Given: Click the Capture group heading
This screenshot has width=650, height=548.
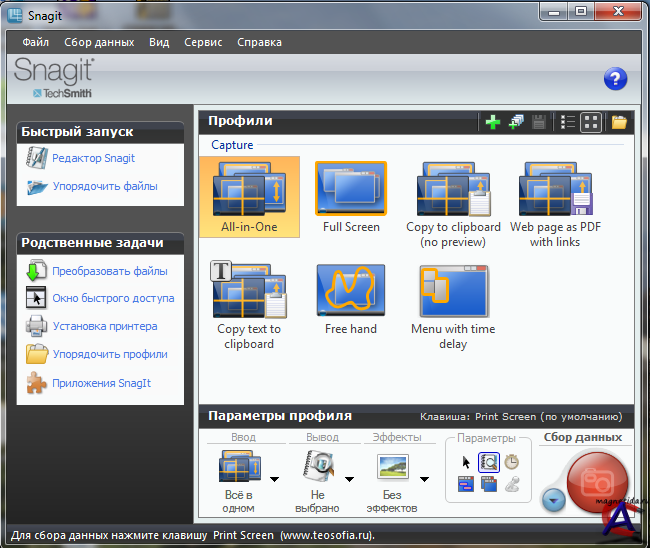Looking at the screenshot, I should pos(232,145).
